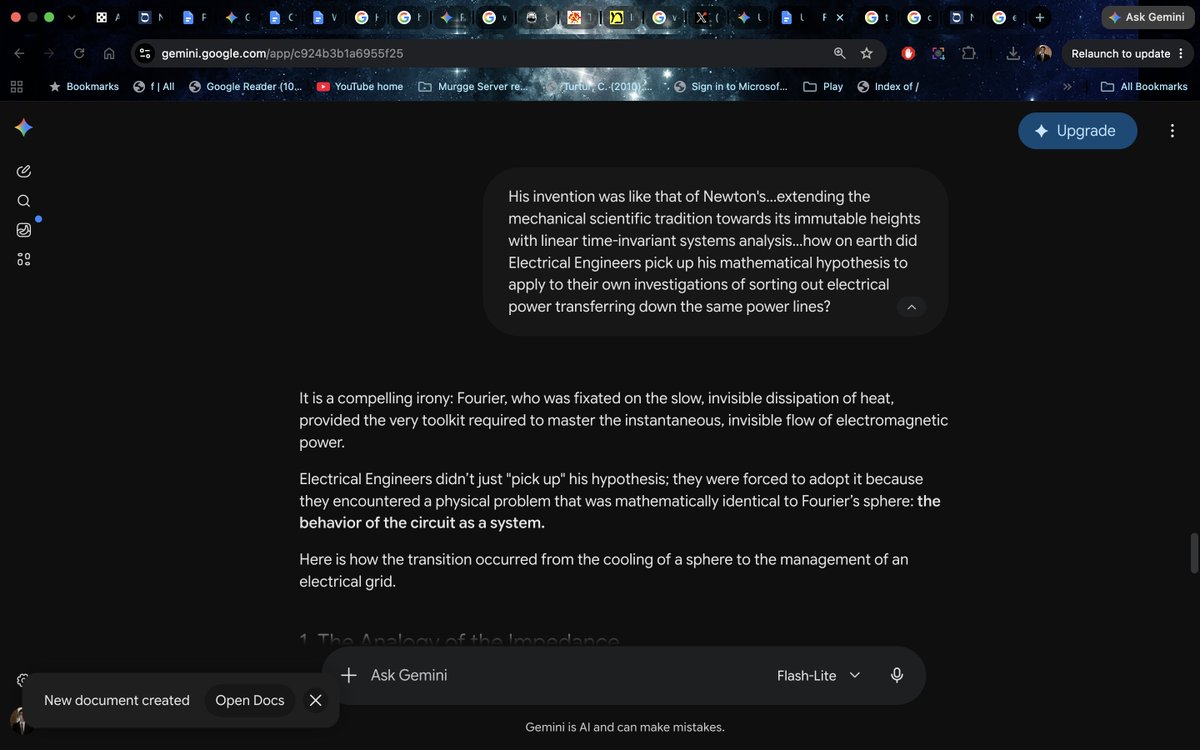1200x750 pixels.
Task: Click bold text 'behavior of the circuit as a system.'
Action: pyautogui.click(x=422, y=523)
